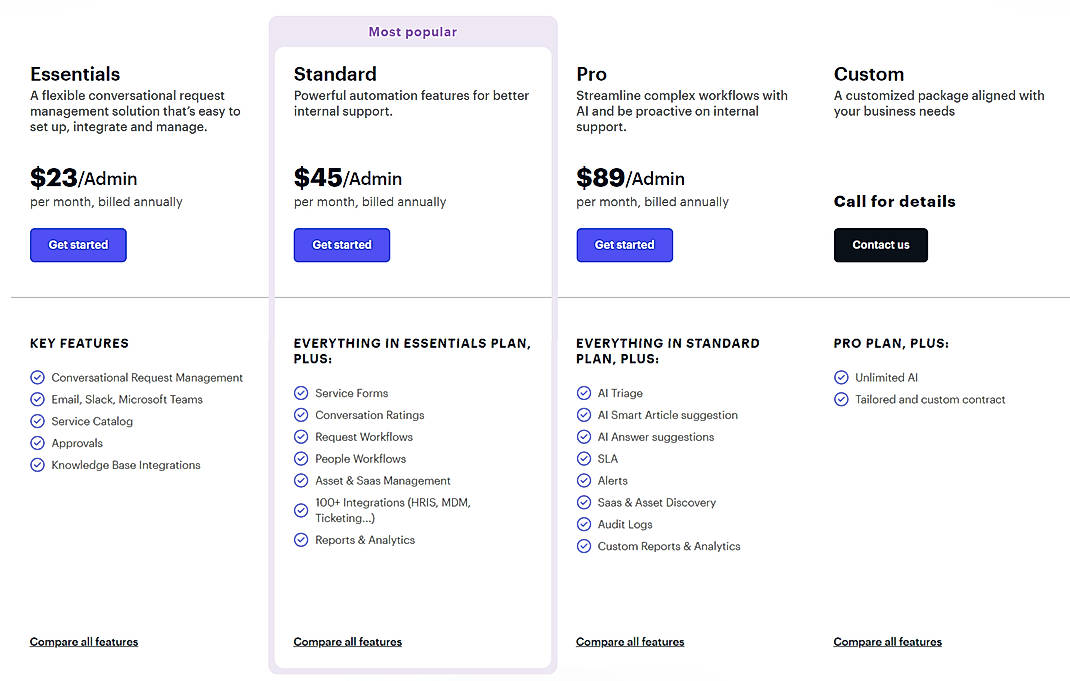The width and height of the screenshot is (1070, 681).
Task: Toggle the check next to Asset & Saas Management
Action: (x=301, y=480)
